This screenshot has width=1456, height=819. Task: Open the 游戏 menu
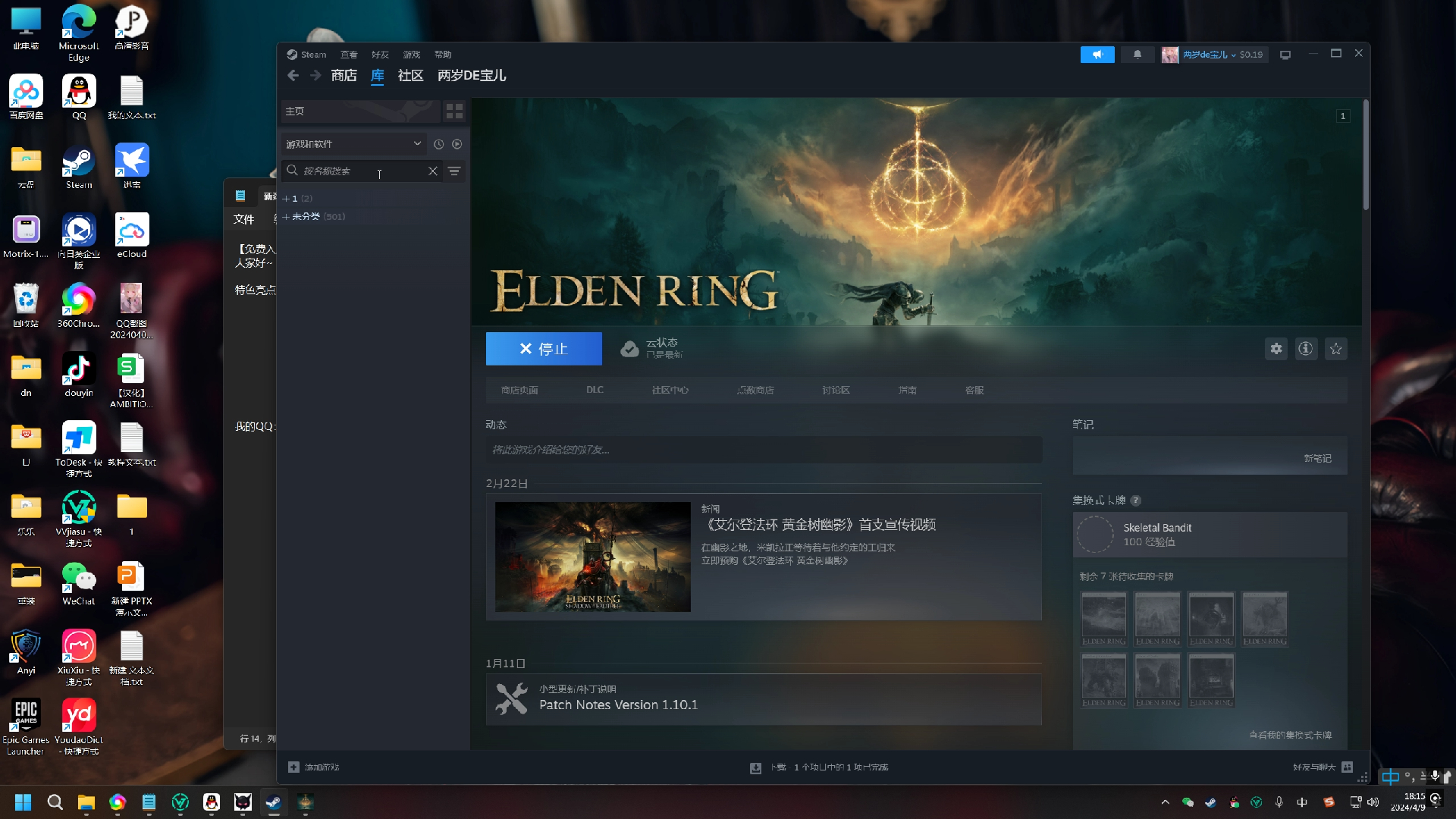(x=412, y=55)
